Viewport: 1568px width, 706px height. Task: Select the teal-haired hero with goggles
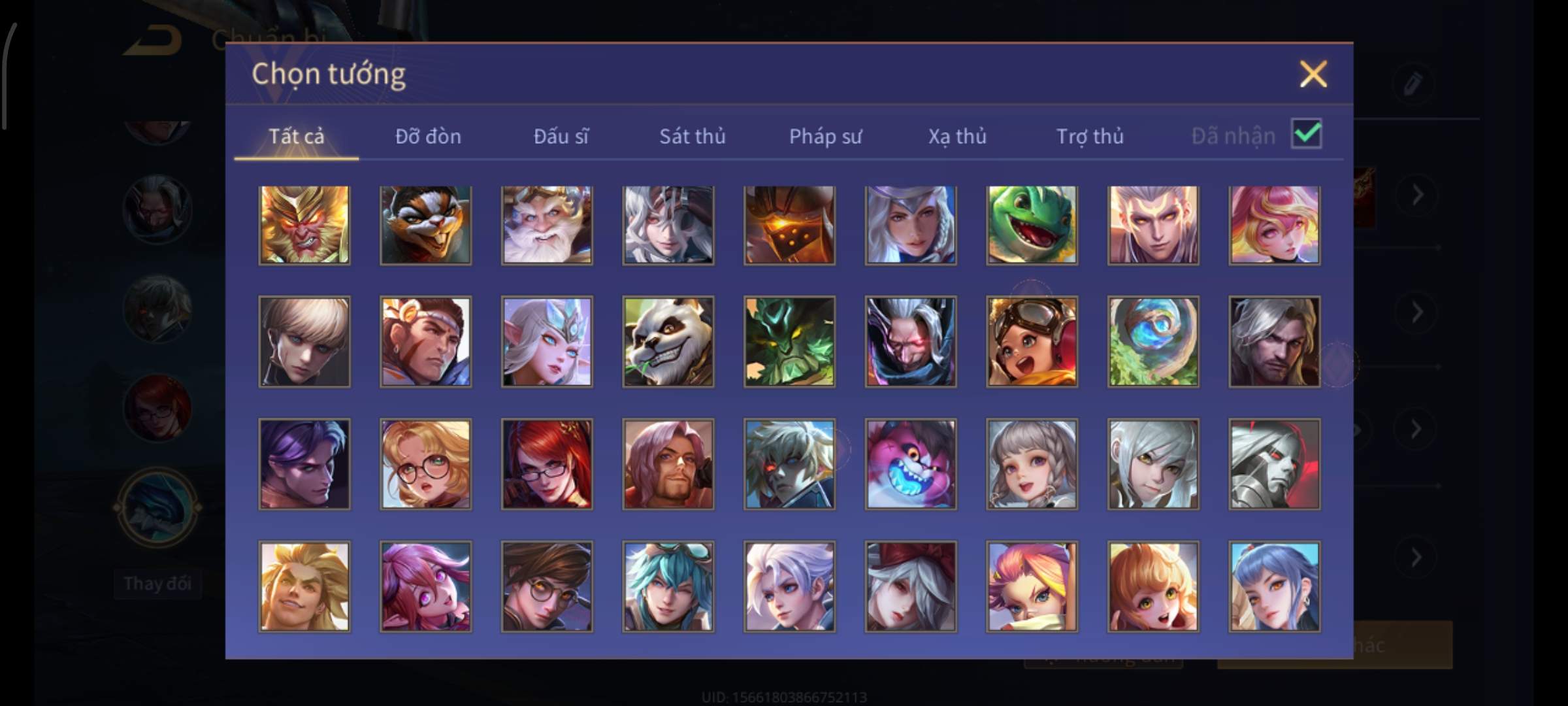pos(668,586)
